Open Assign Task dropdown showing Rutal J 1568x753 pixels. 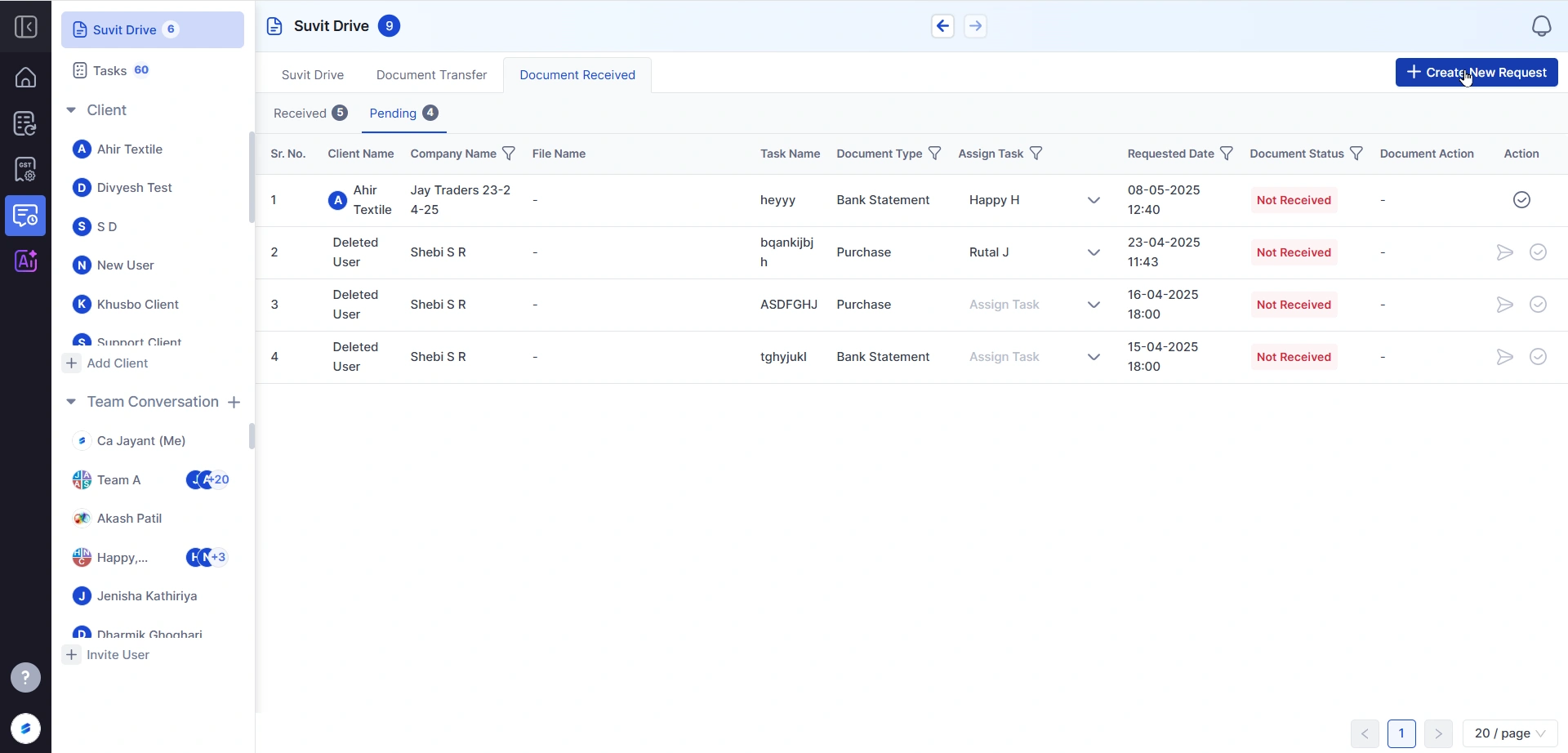[x=1035, y=252]
